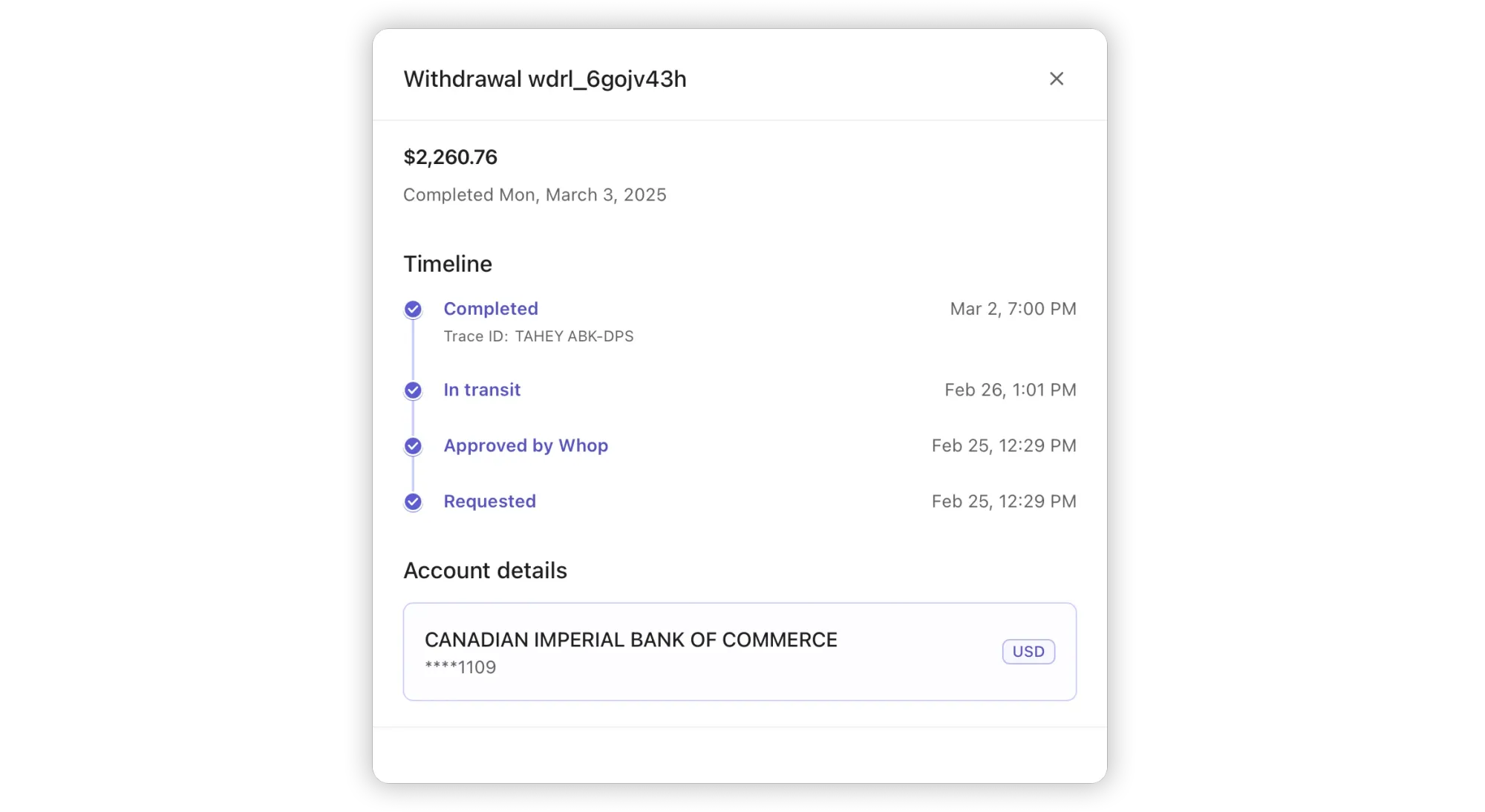
Task: Open the Canadian Imperial Bank of Commerce name
Action: click(630, 640)
